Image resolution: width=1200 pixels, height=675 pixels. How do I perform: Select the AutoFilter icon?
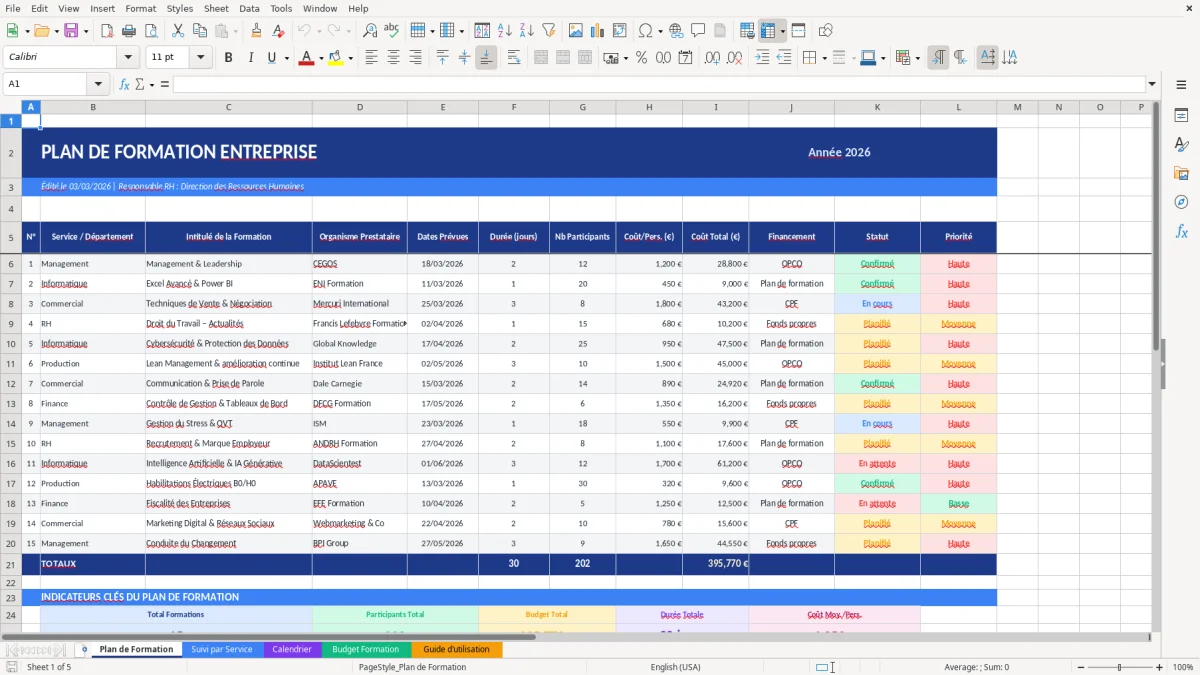[550, 30]
